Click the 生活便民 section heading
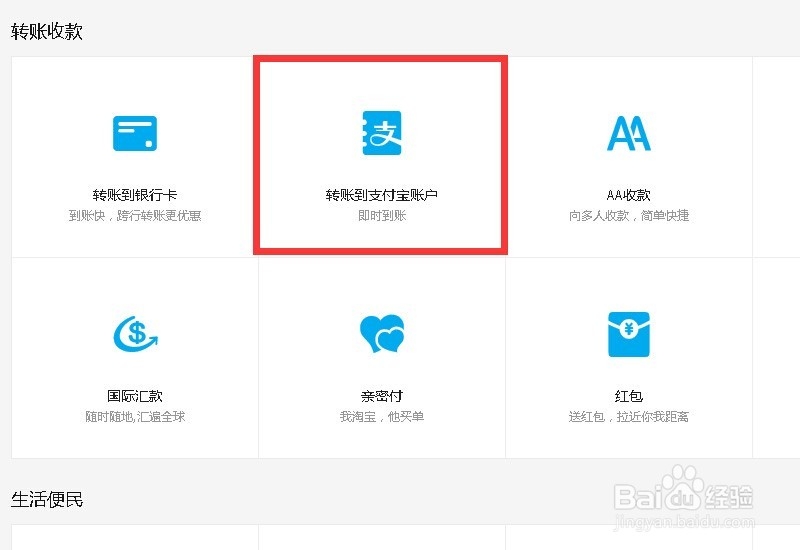 [46, 499]
